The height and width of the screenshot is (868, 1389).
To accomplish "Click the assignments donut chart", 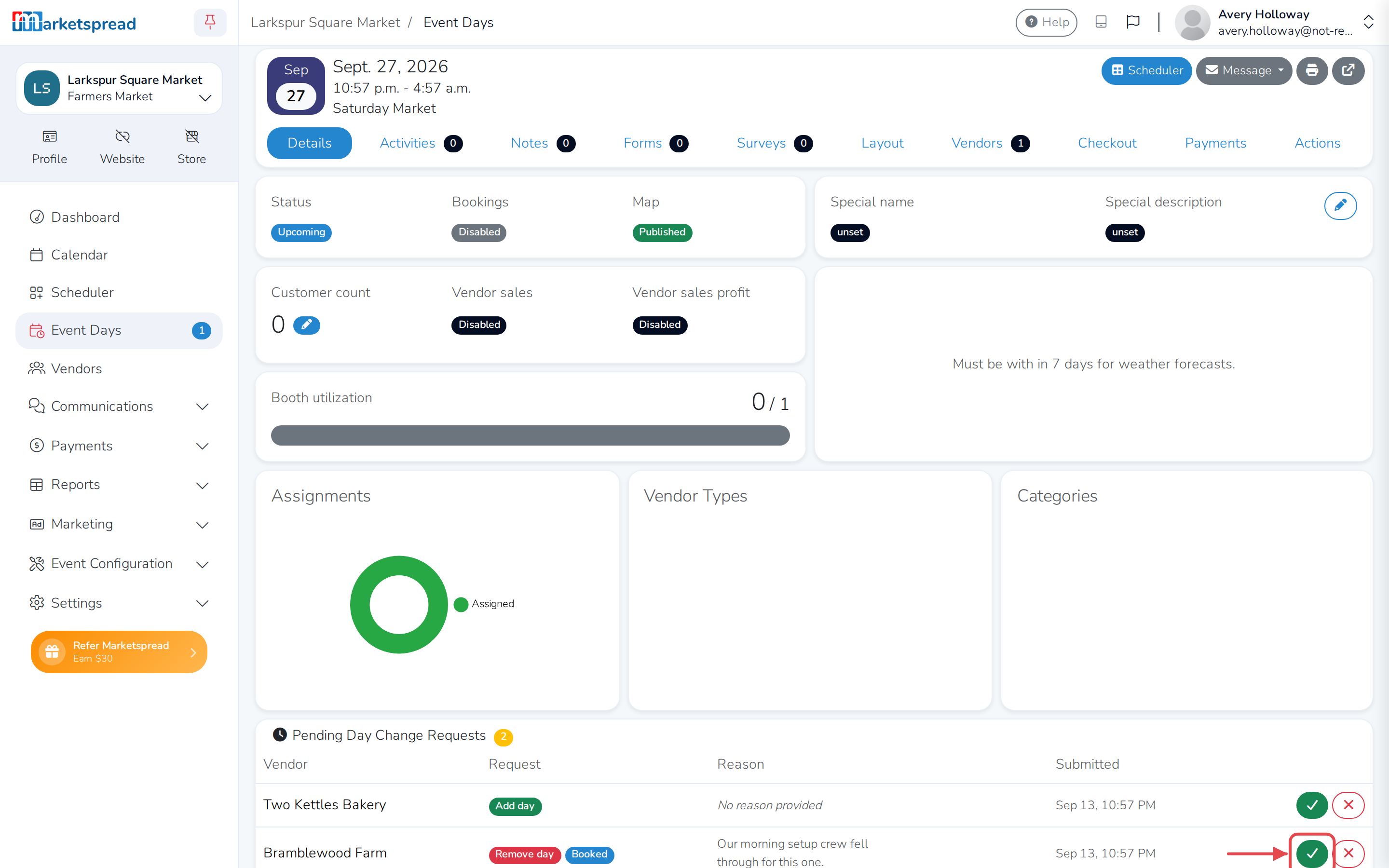I will click(399, 605).
